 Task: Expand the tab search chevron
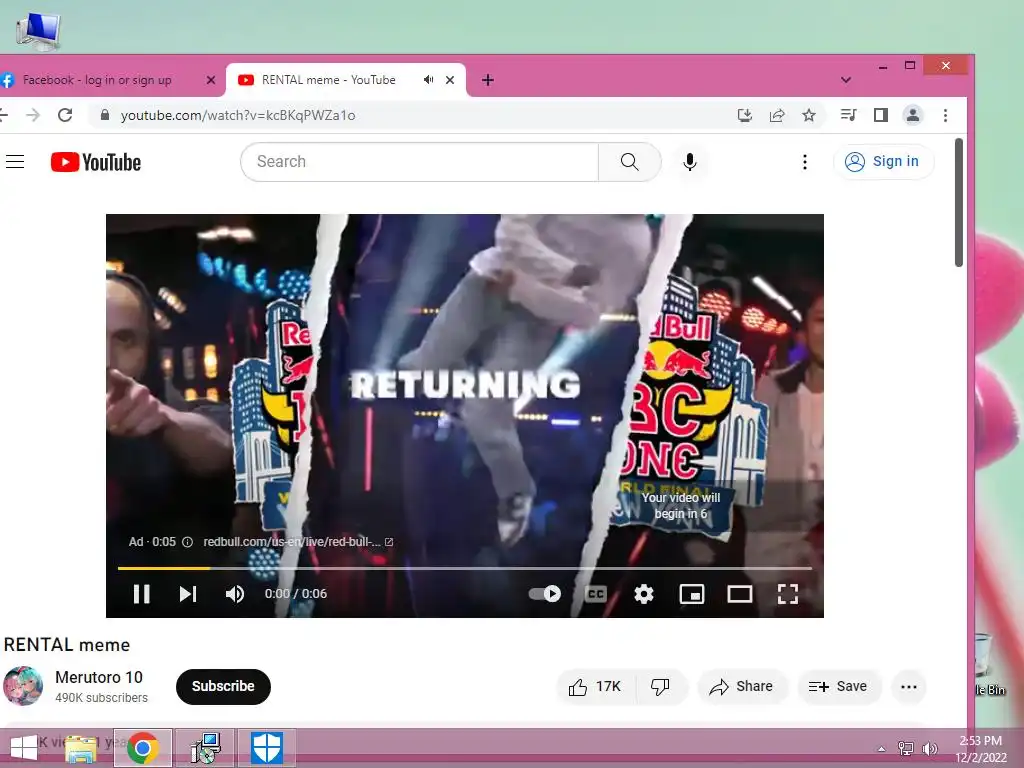click(x=846, y=80)
